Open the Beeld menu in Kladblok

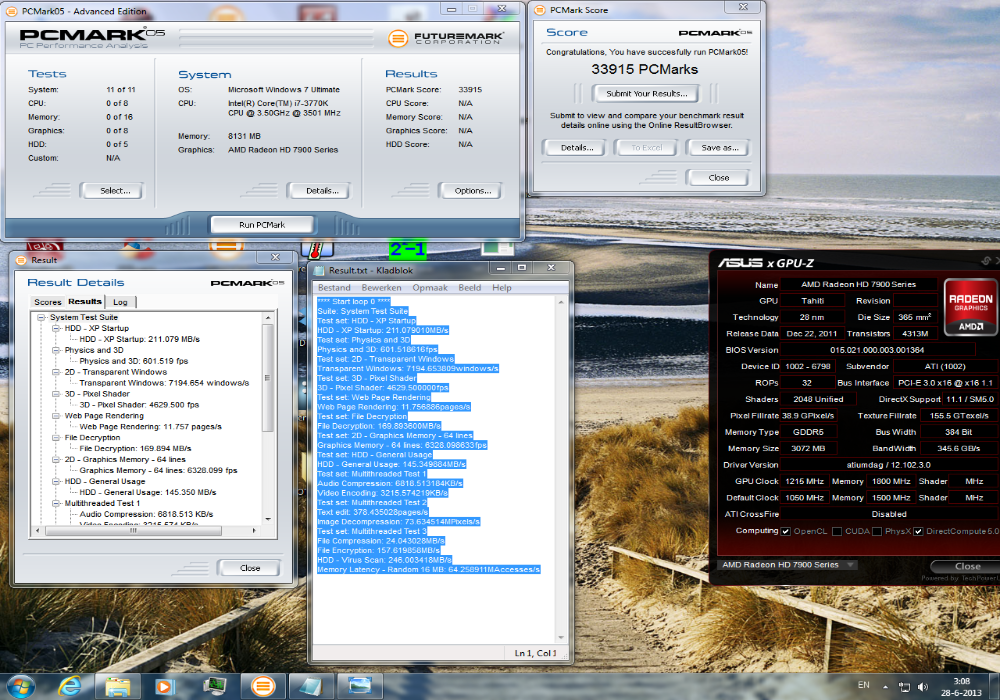tap(469, 288)
